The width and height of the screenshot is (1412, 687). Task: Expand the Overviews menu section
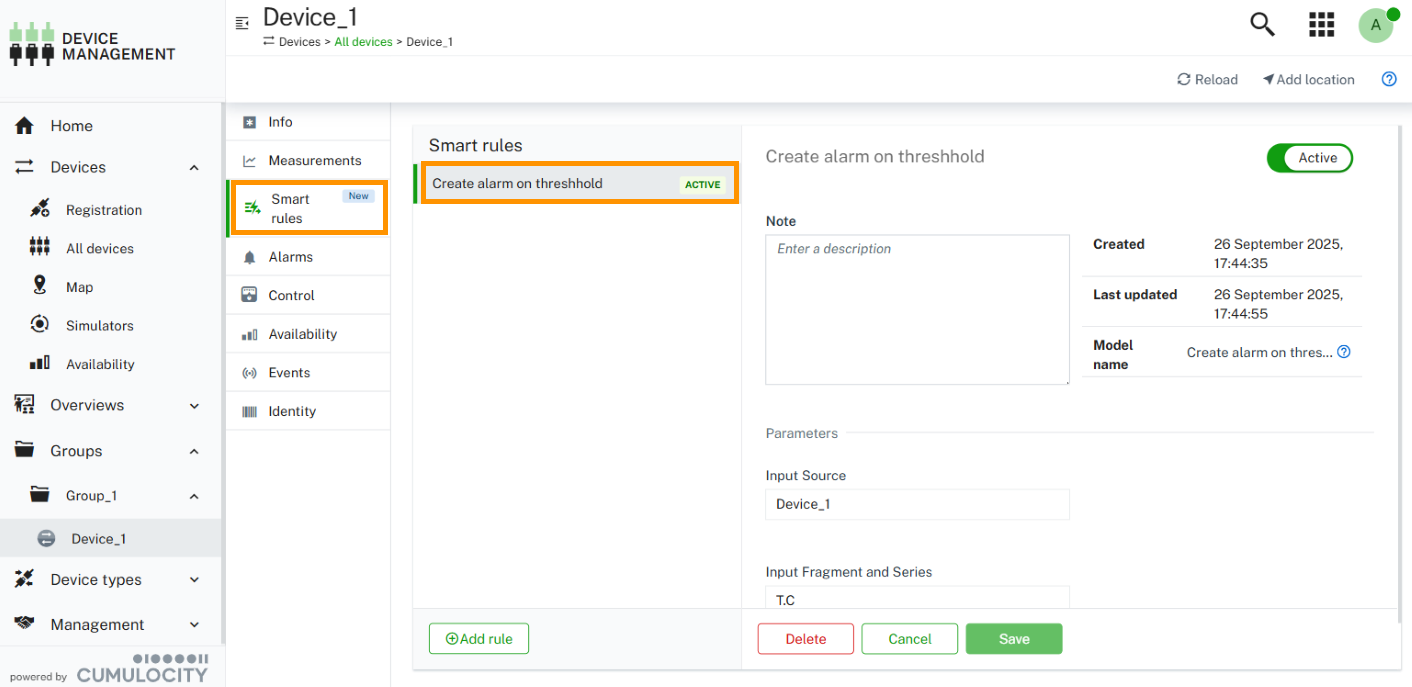click(194, 406)
